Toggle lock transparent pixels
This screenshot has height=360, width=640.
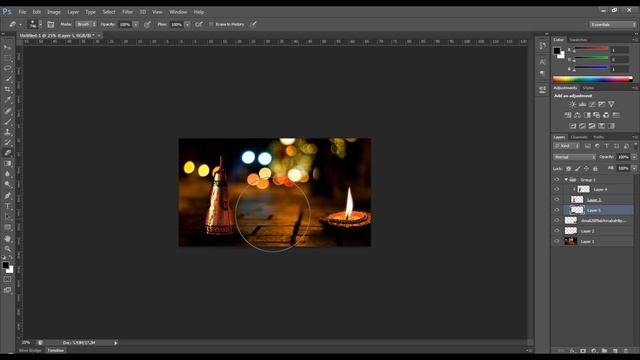point(569,169)
